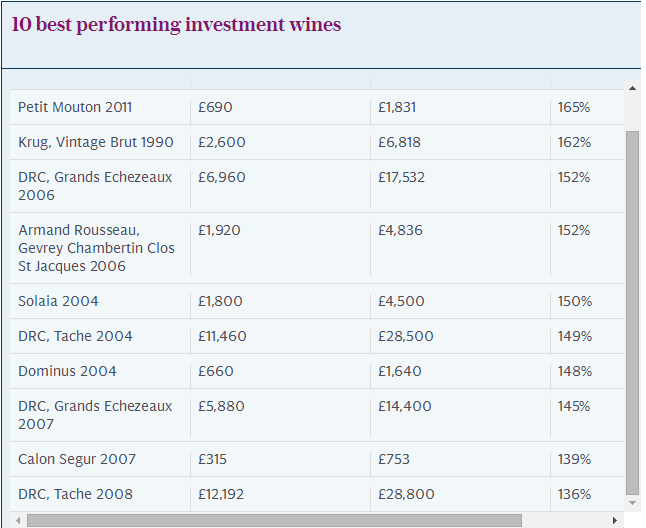Click the vertical scrollbar down arrow

pyautogui.click(x=632, y=503)
